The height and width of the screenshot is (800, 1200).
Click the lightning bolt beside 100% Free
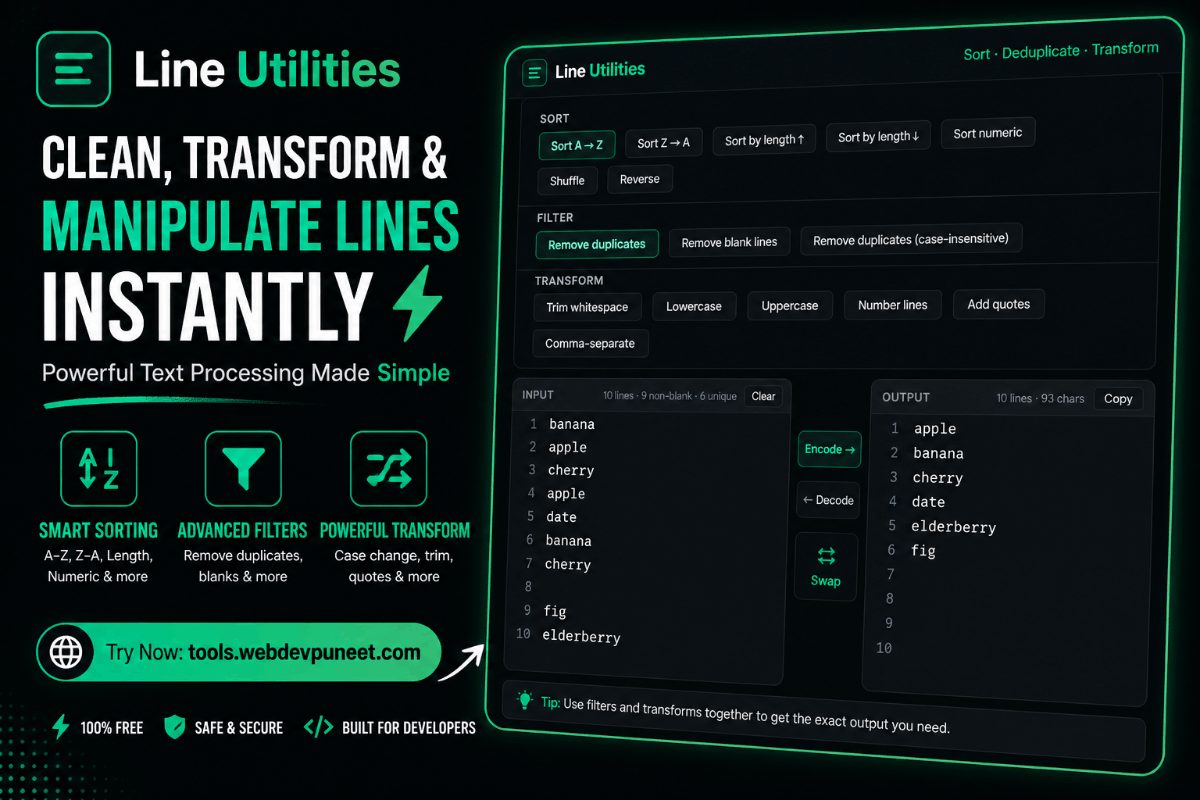61,727
